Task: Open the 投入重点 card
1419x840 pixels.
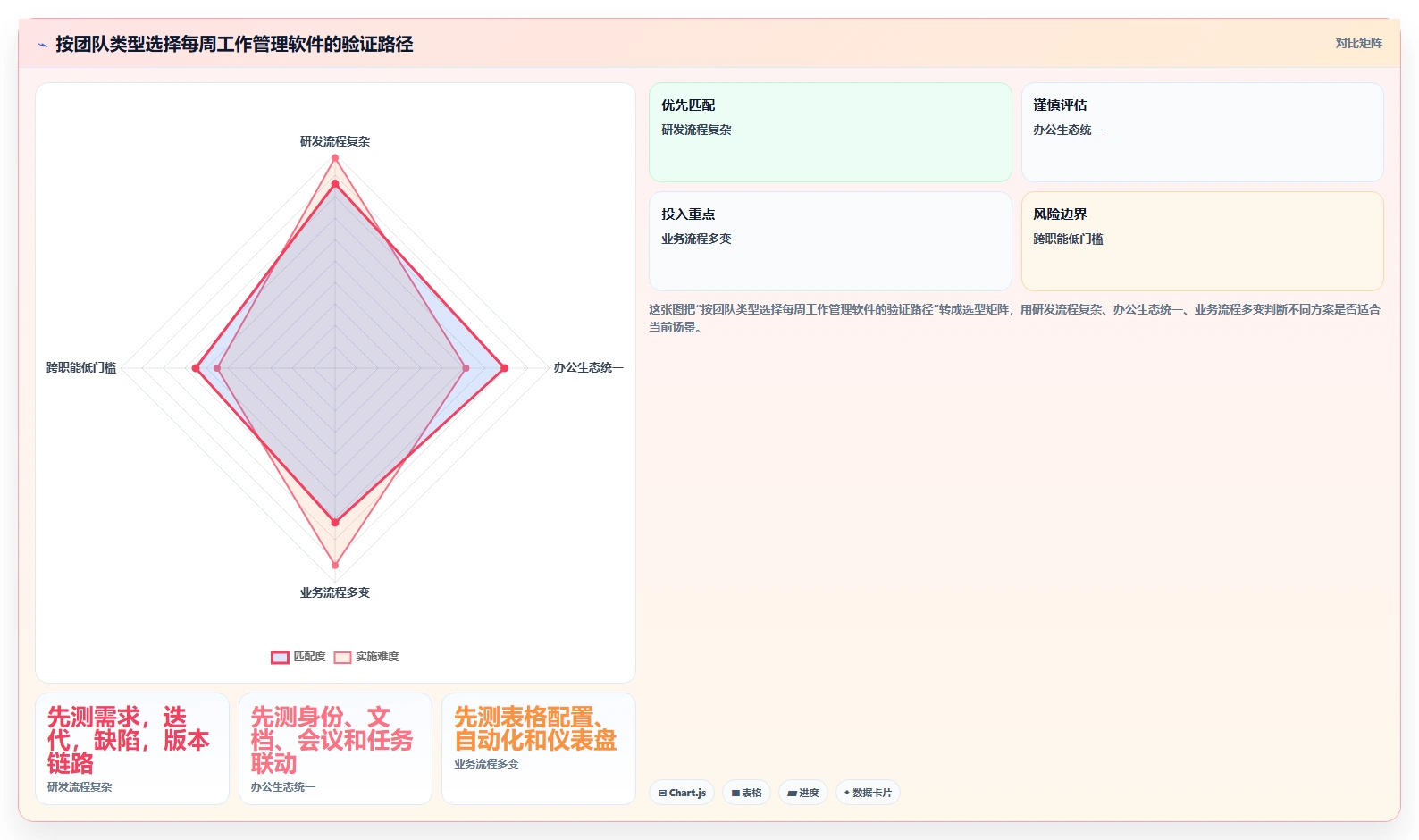Action: (830, 241)
